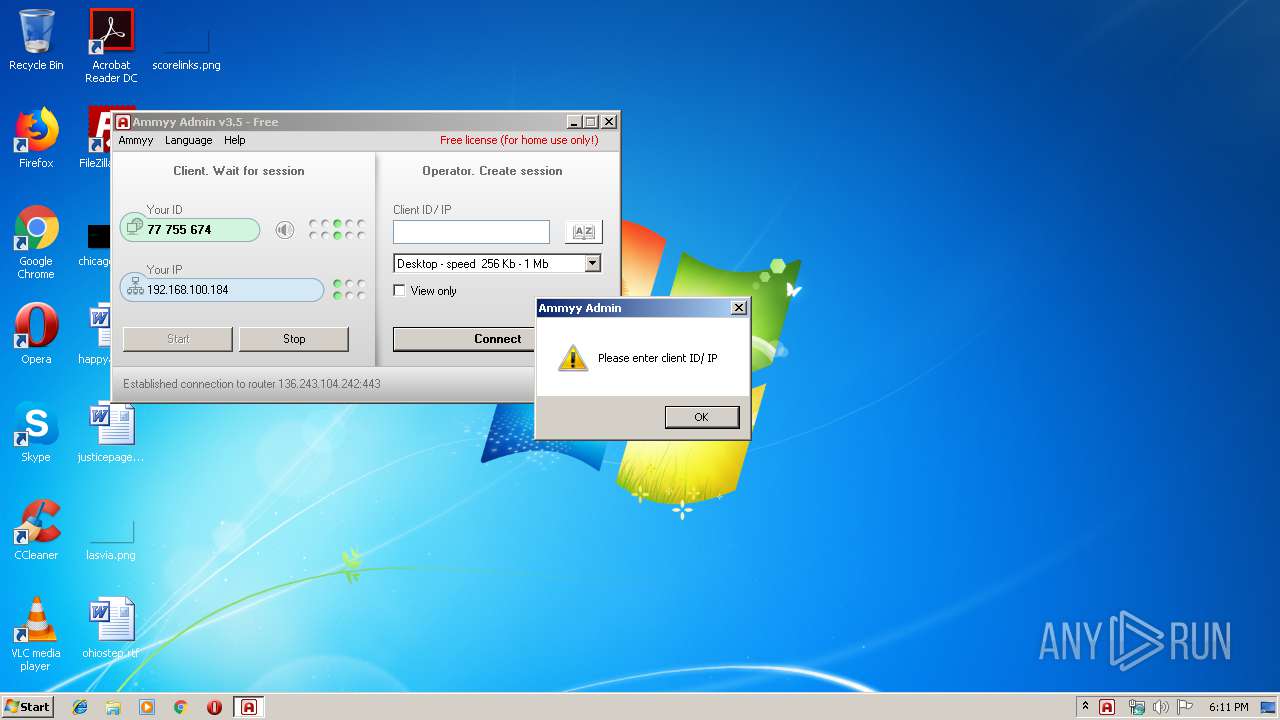Toggle the View only checkbox
This screenshot has height=720, width=1280.
point(399,291)
